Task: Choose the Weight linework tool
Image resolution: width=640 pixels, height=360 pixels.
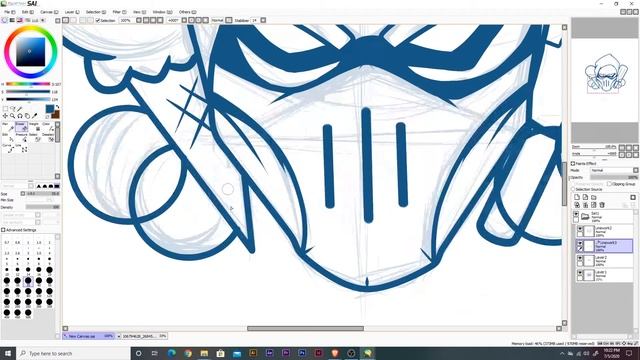Action: [34, 127]
